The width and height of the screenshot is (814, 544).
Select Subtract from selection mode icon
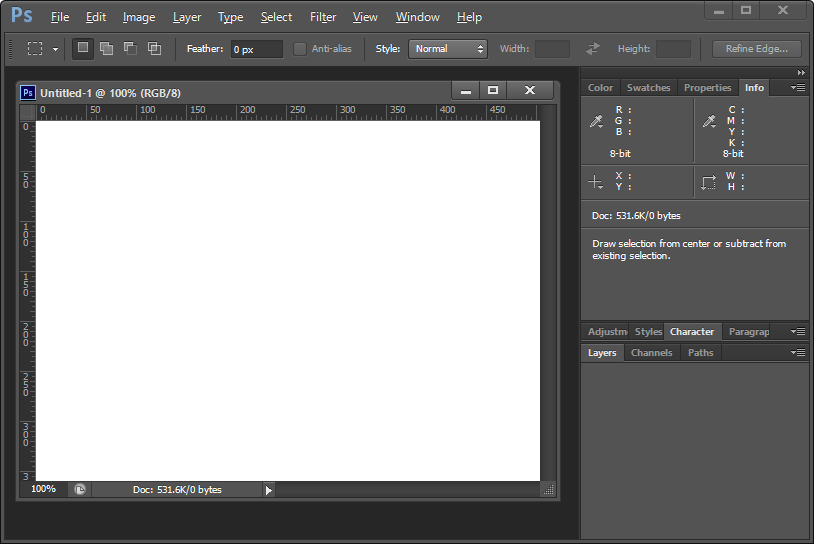130,49
